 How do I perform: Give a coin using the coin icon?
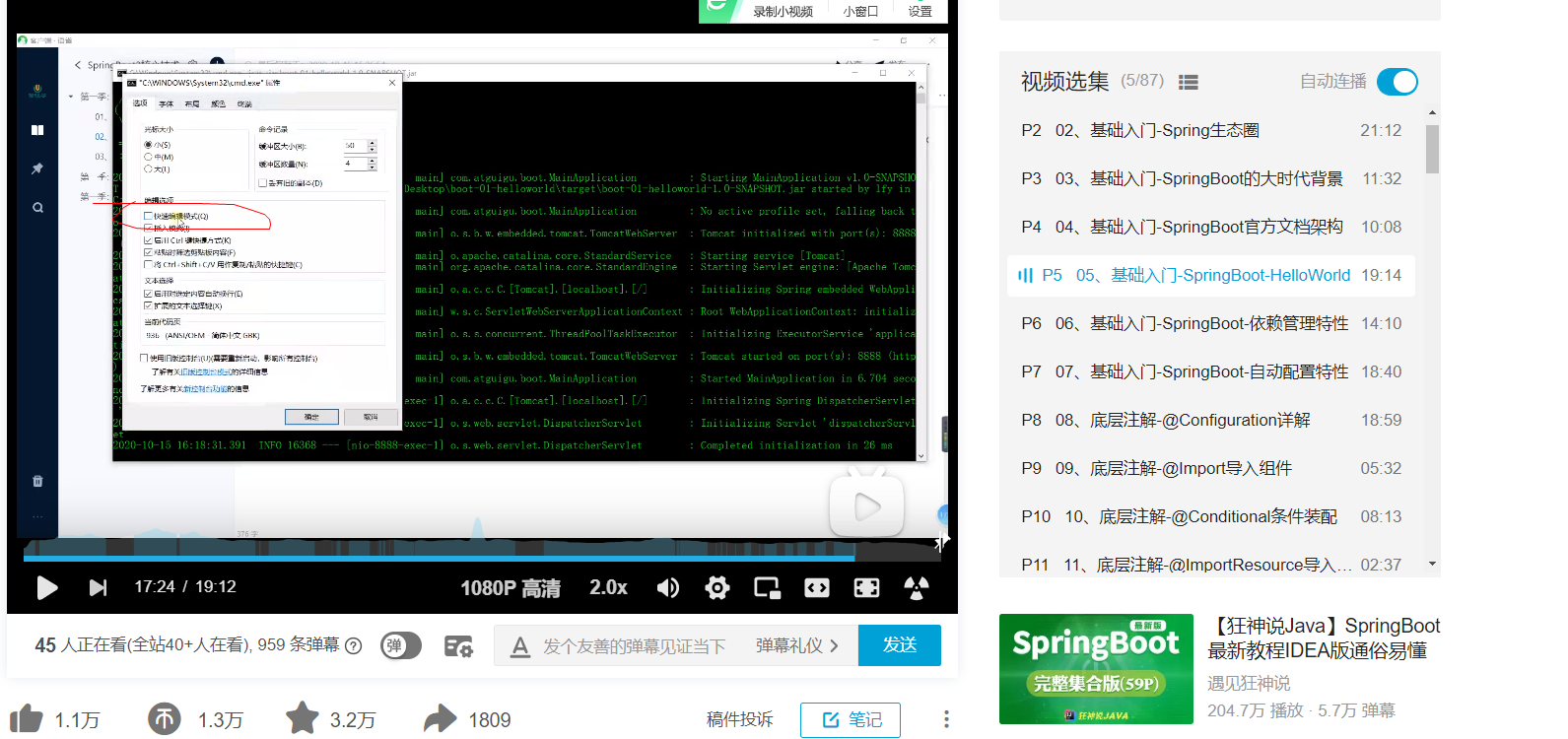pyautogui.click(x=165, y=719)
